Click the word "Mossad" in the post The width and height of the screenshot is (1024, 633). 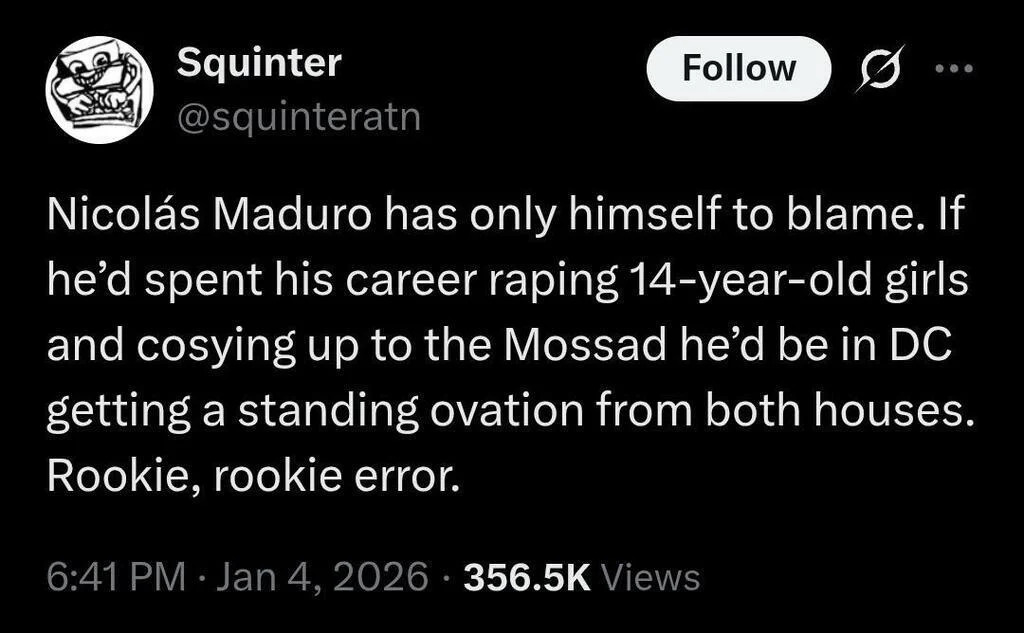[583, 347]
